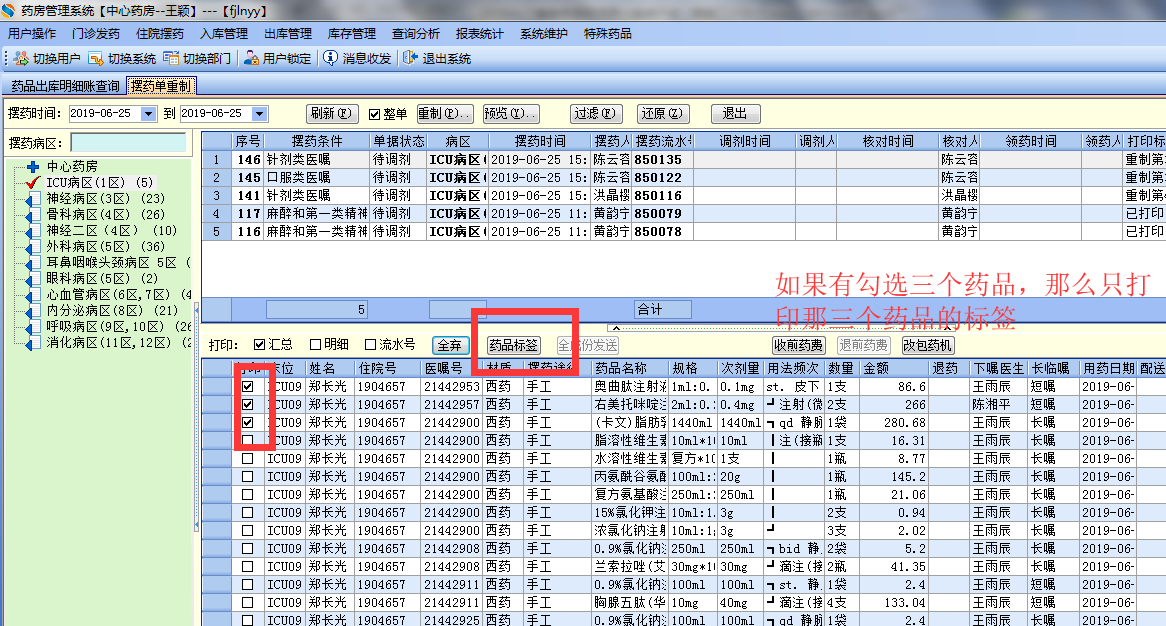Click the 改包药机 button

tap(927, 345)
